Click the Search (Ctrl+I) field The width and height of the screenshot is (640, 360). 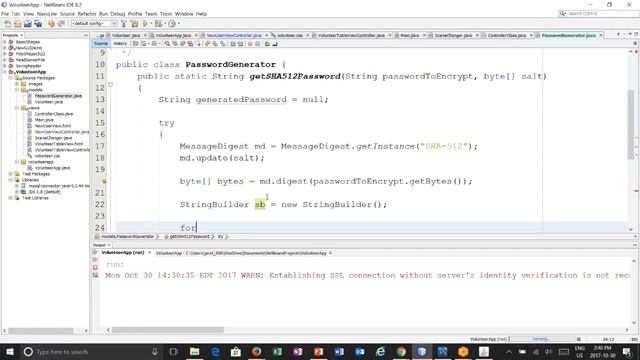click(x=598, y=13)
